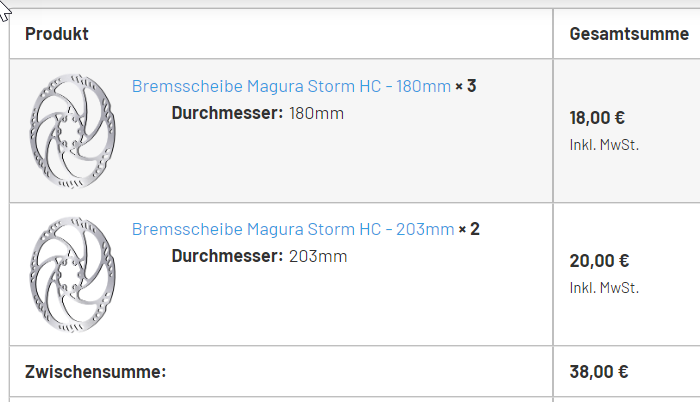
Task: Click the Durchmesser label below the 203mm link
Action: (227, 257)
